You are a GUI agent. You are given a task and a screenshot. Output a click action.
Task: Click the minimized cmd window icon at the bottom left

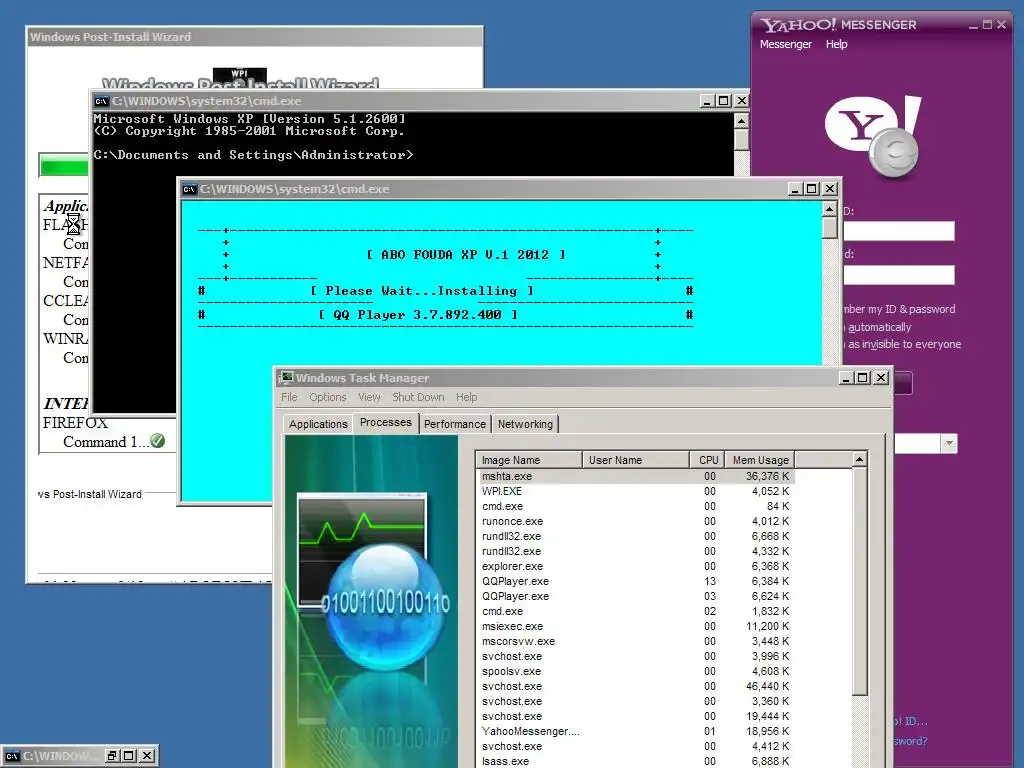click(12, 756)
